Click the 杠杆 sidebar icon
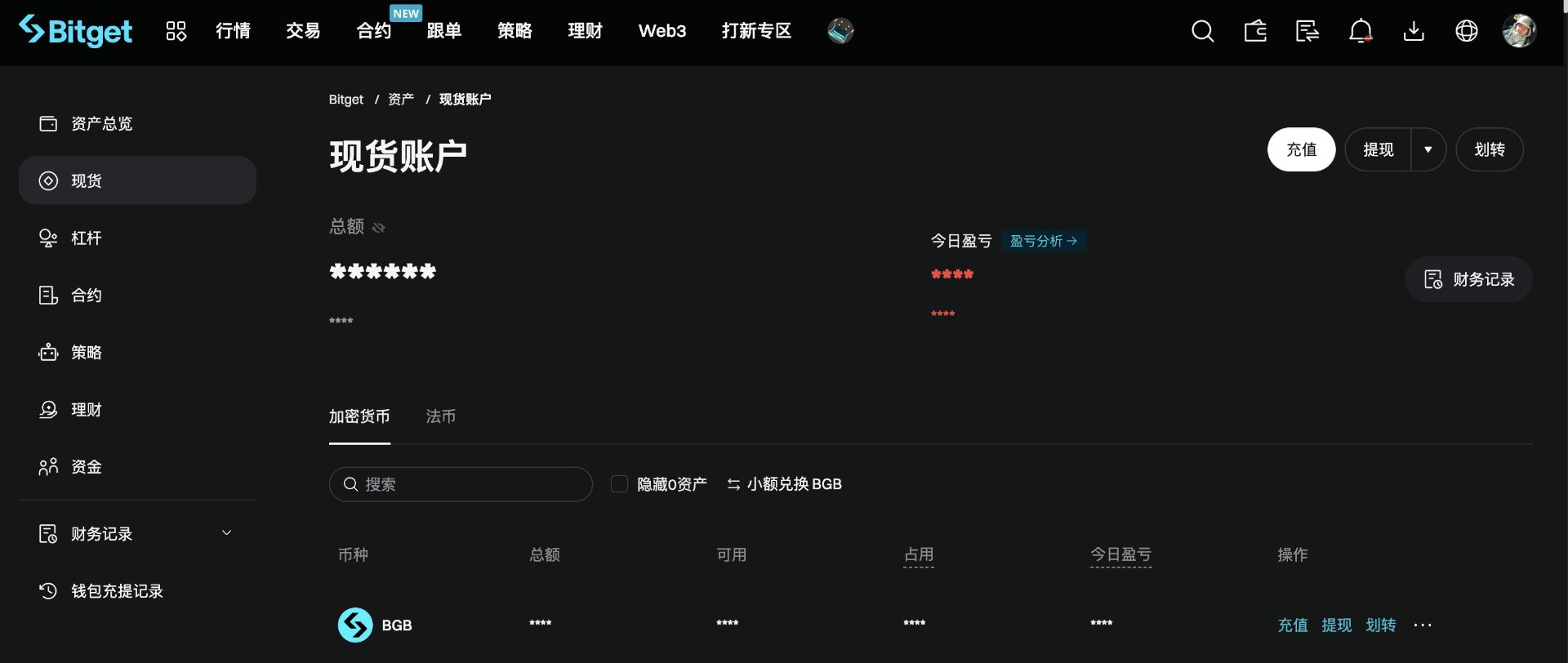 pos(48,238)
